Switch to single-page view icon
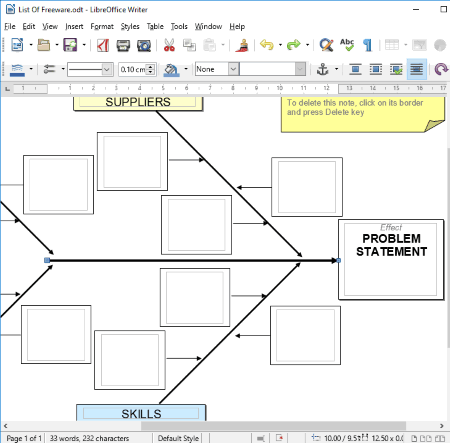The height and width of the screenshot is (443, 450). [414, 438]
